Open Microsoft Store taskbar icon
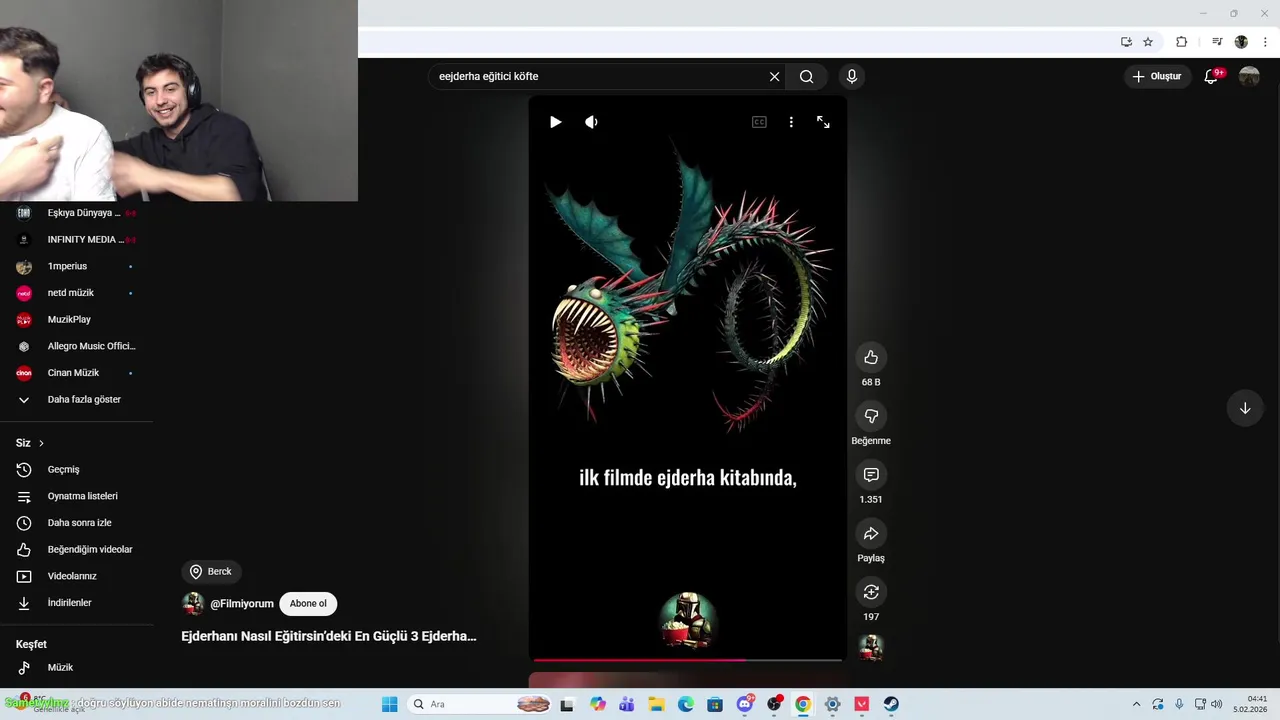The image size is (1280, 720). (715, 704)
